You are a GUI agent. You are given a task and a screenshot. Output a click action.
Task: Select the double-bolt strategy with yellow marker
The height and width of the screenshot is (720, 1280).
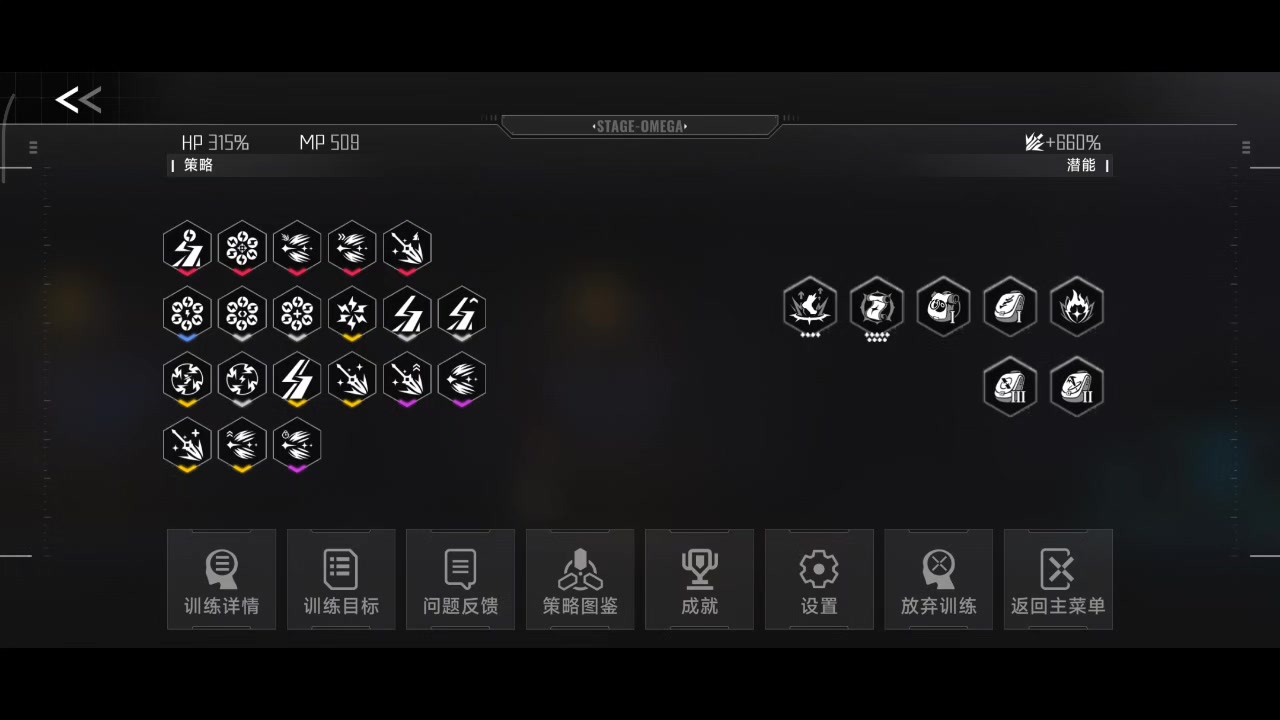point(297,381)
